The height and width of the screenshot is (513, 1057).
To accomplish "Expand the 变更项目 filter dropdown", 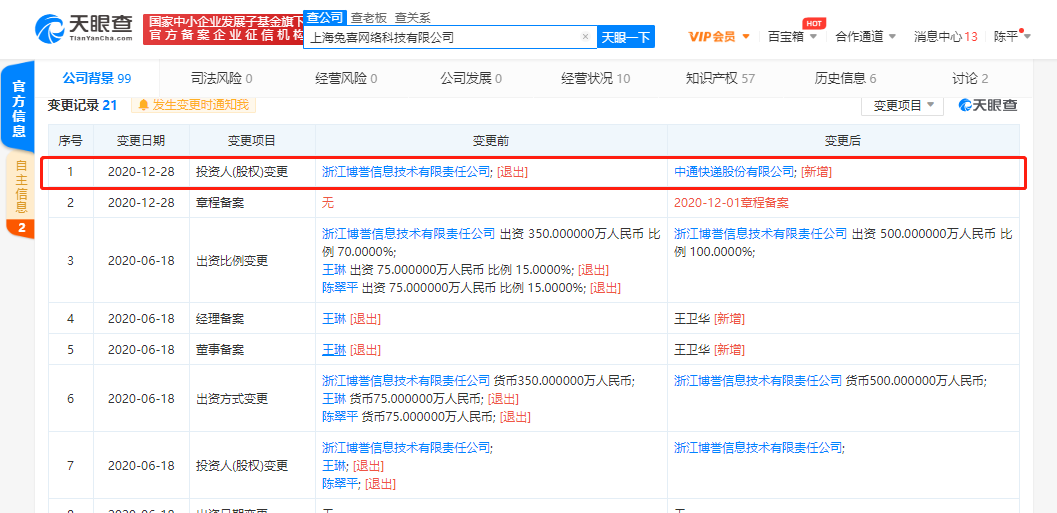I will tap(902, 105).
